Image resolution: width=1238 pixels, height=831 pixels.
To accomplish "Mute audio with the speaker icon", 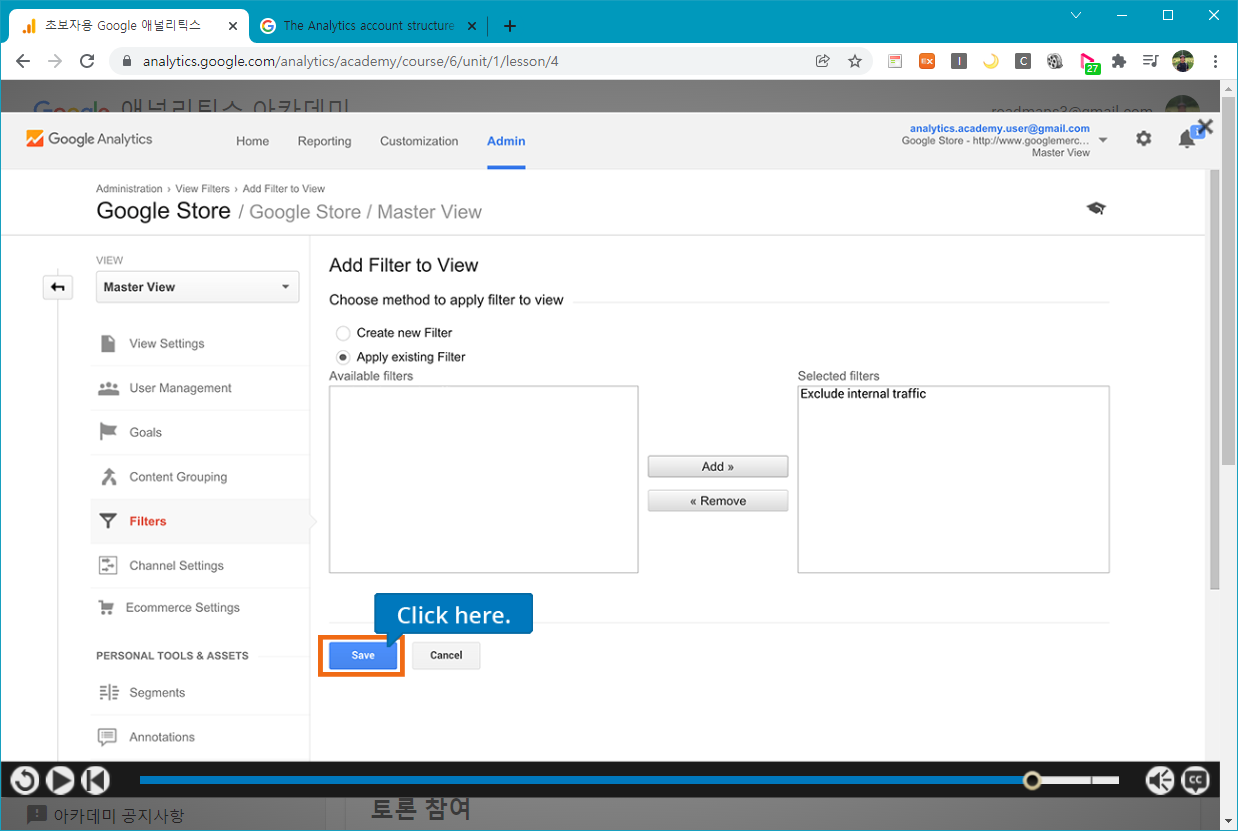I will point(1159,780).
